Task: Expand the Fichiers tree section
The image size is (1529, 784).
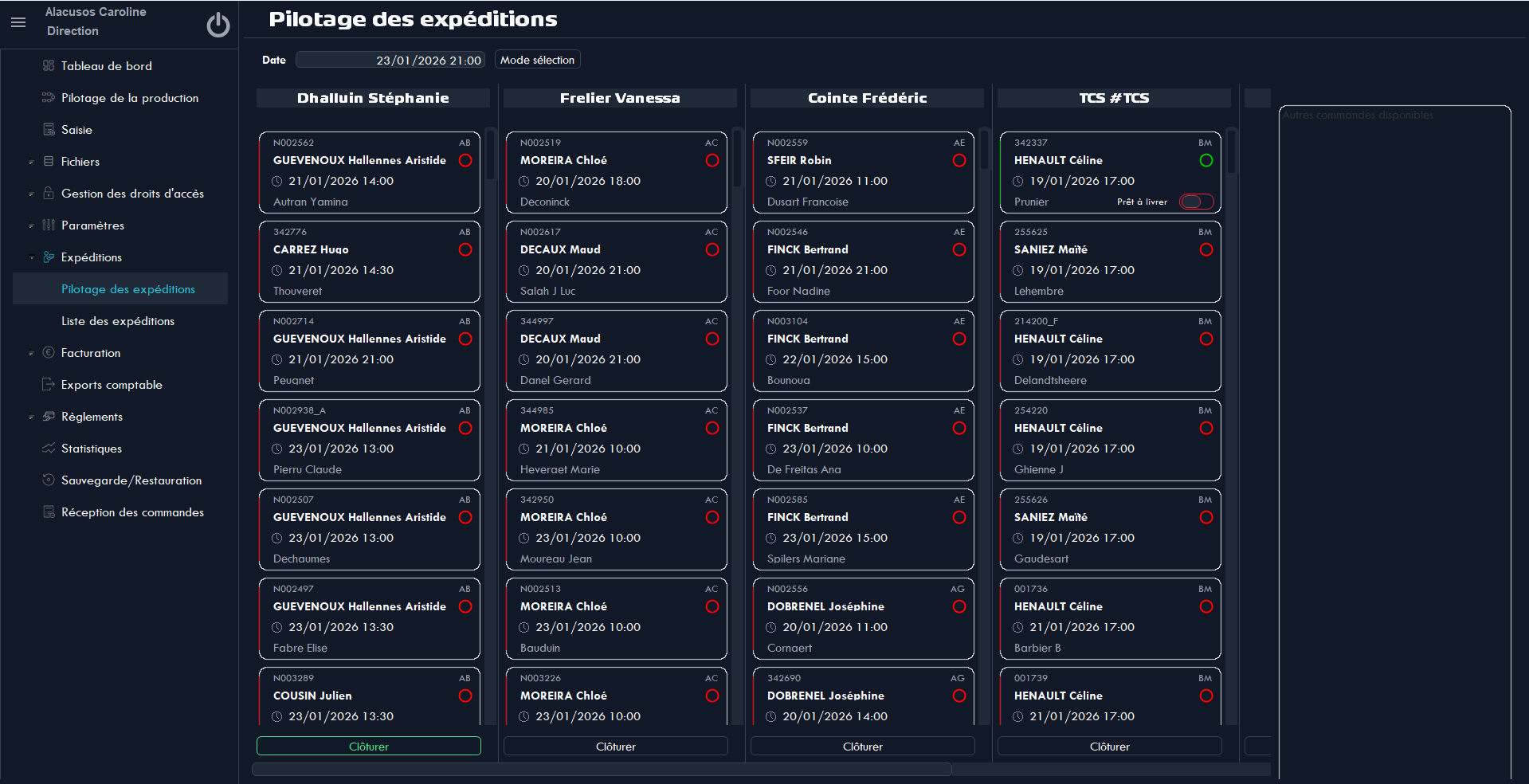Action: (x=31, y=162)
